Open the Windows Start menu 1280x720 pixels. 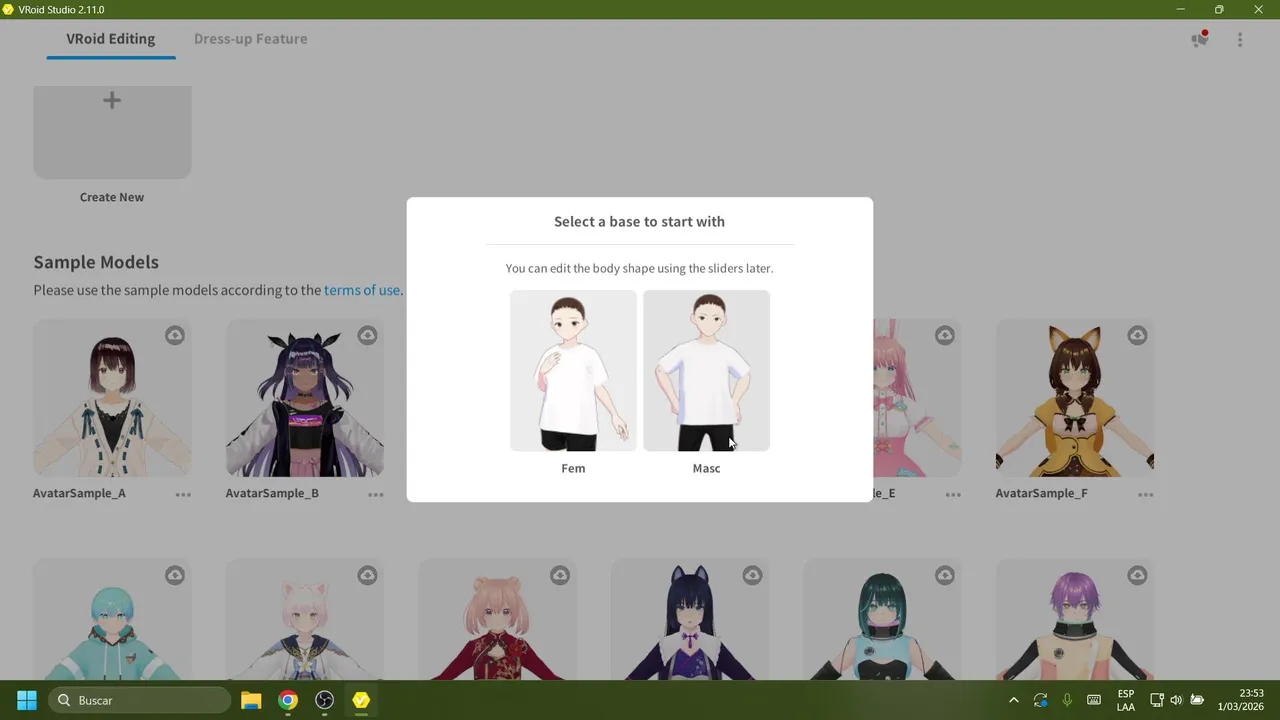tap(27, 700)
